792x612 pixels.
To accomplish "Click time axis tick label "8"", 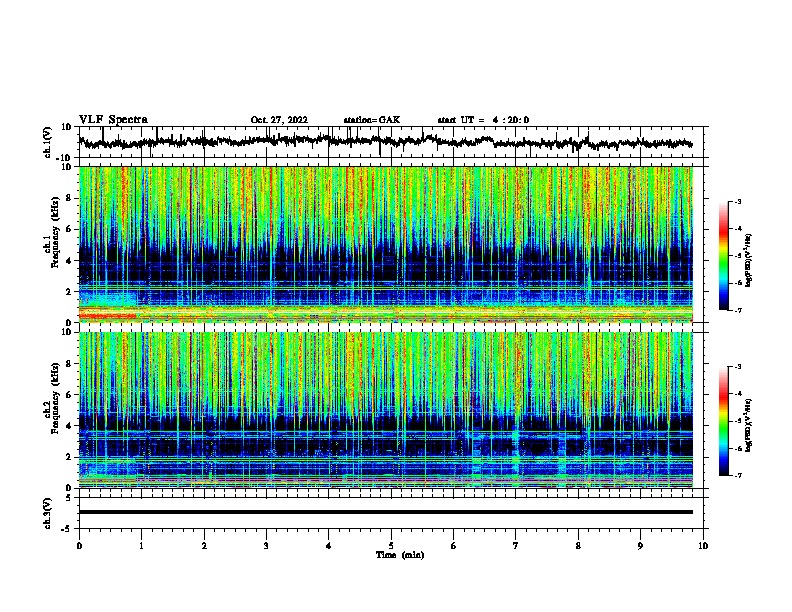I will point(578,546).
